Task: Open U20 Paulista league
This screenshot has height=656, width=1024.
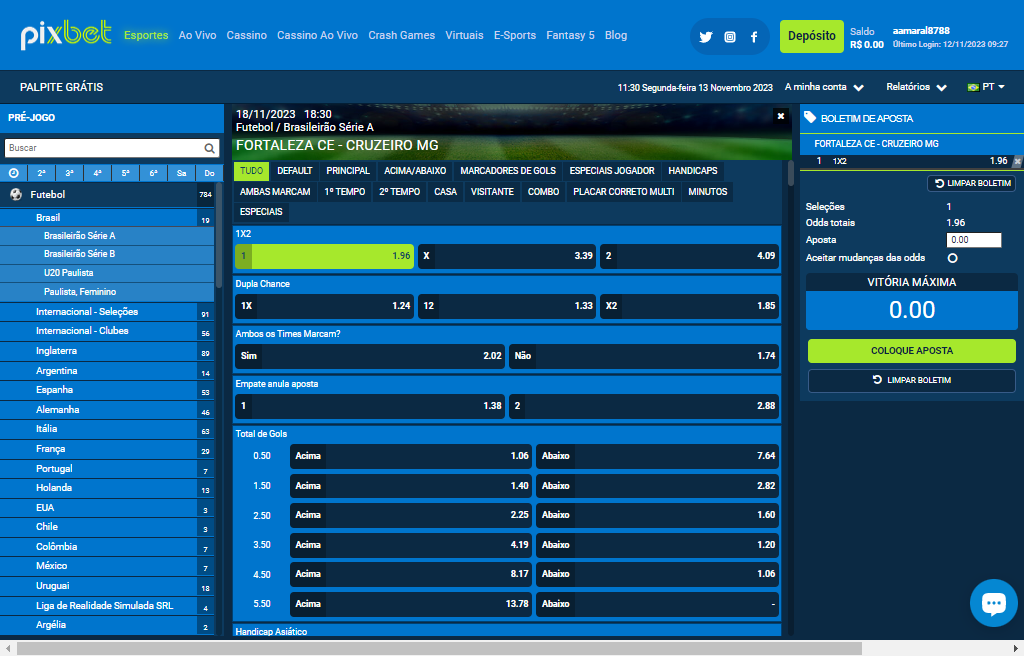Action: pyautogui.click(x=107, y=273)
